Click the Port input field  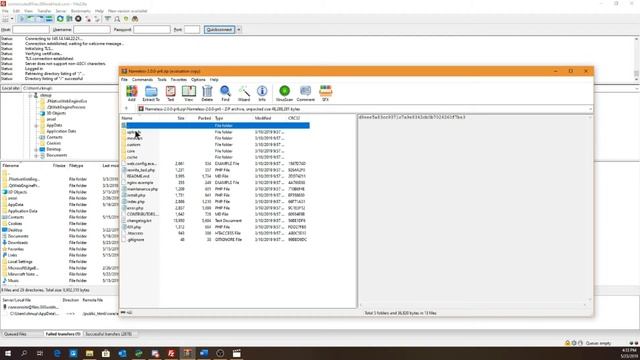click(x=192, y=29)
